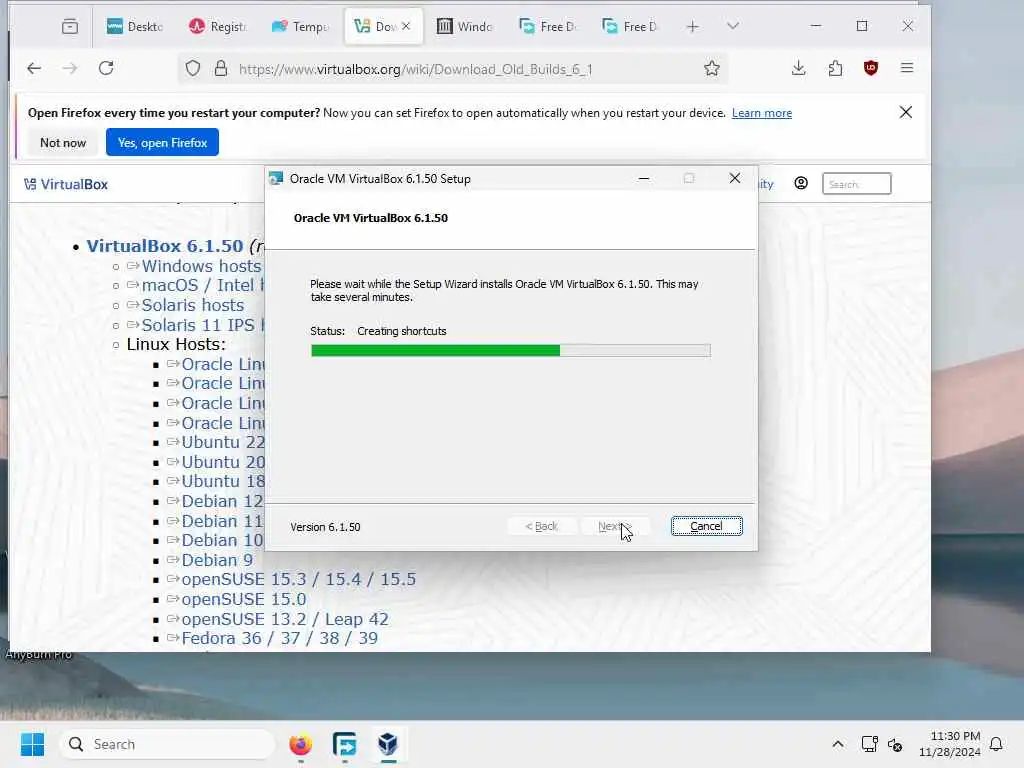1024x768 pixels.
Task: Open Fedora 36 / 37 / 38 / 39 link
Action: tap(280, 638)
